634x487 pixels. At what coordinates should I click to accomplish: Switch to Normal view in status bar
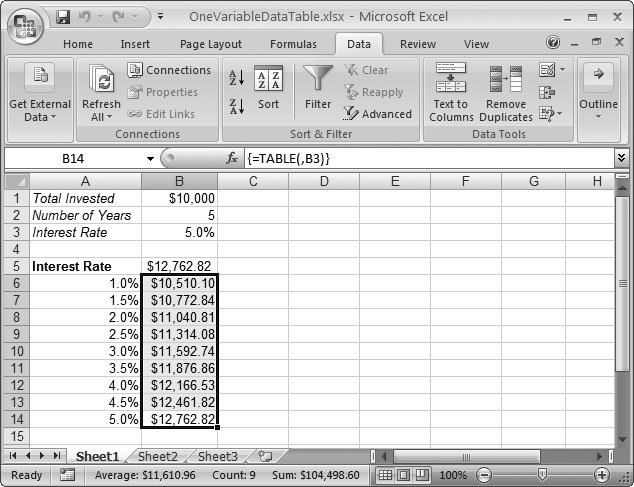(385, 475)
